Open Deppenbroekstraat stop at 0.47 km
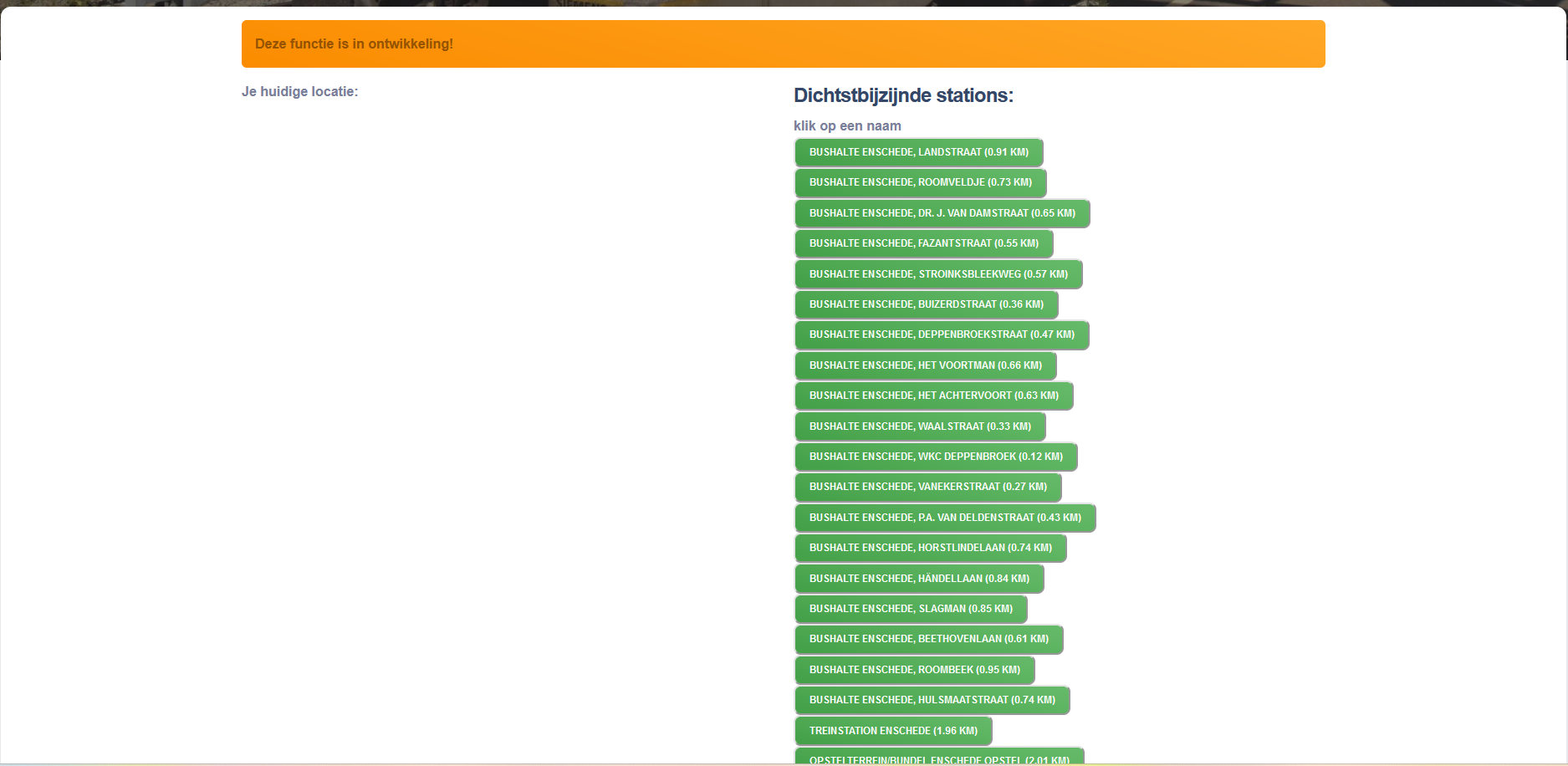 coord(942,334)
